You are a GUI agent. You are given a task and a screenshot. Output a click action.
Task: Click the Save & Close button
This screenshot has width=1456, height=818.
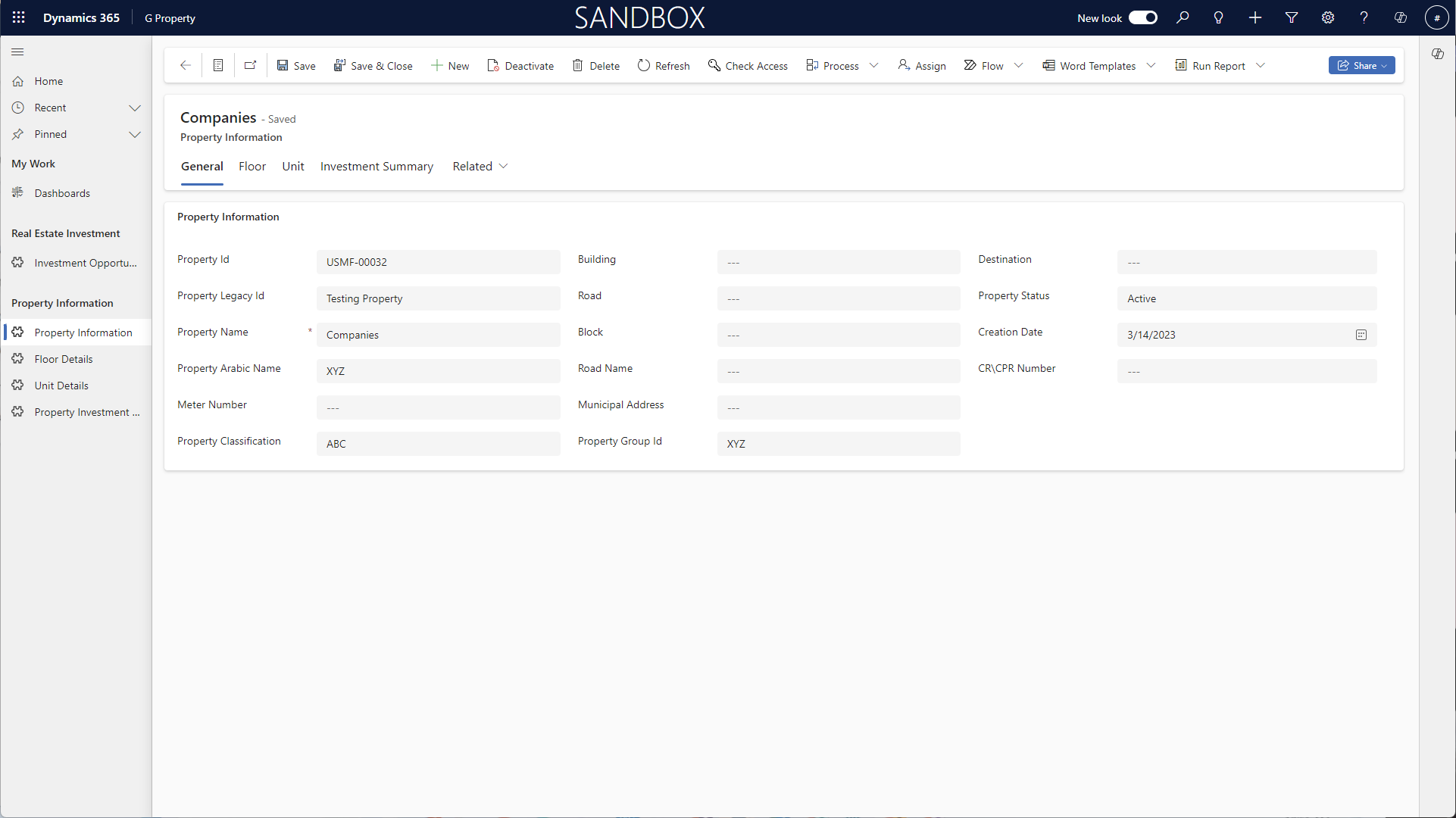(x=373, y=66)
